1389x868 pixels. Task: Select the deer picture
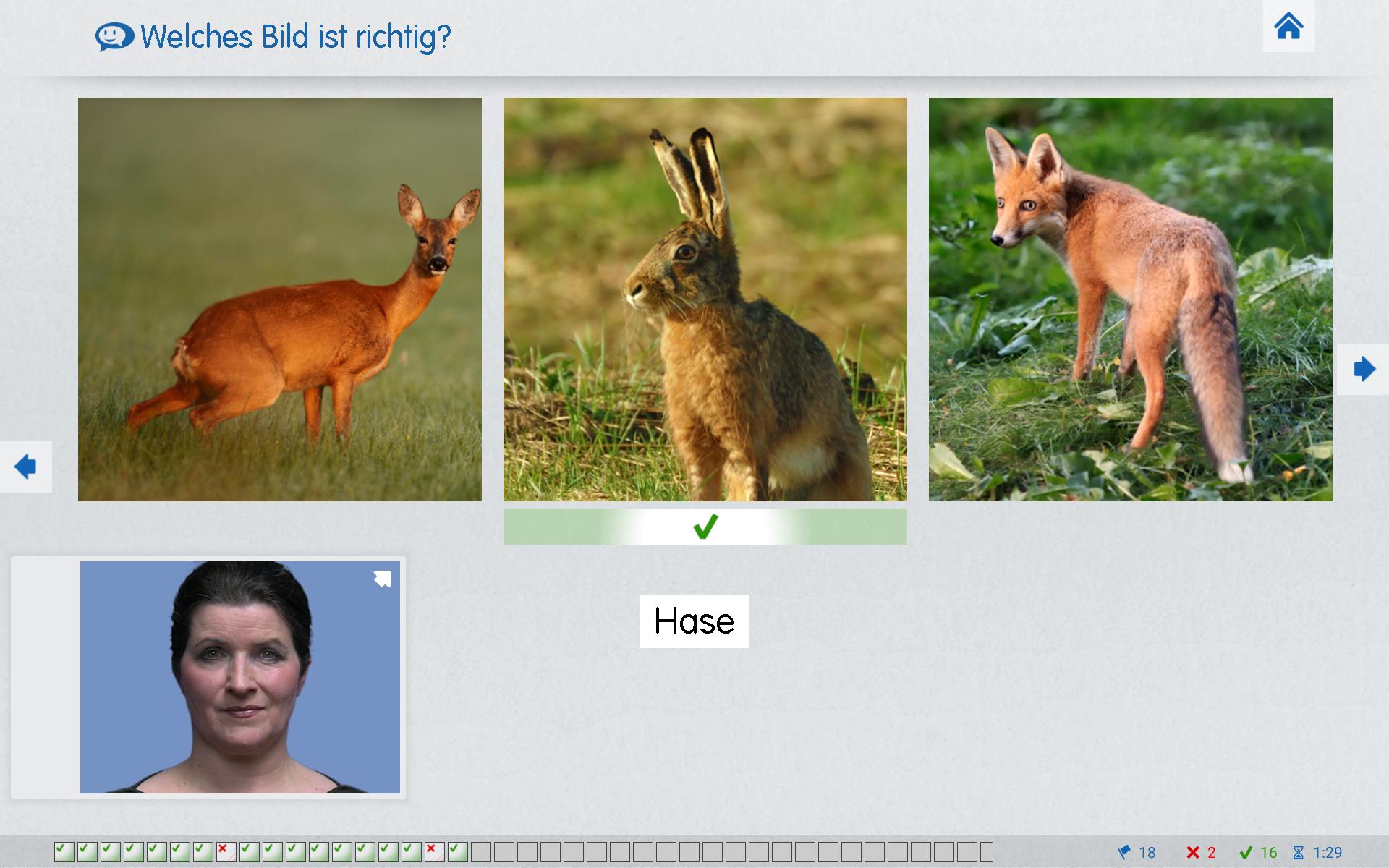(x=280, y=299)
